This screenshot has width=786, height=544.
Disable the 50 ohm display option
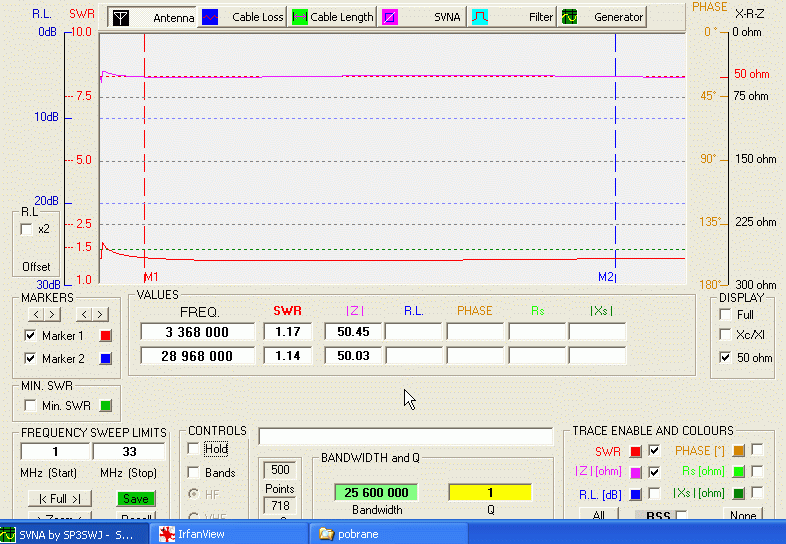pyautogui.click(x=725, y=358)
